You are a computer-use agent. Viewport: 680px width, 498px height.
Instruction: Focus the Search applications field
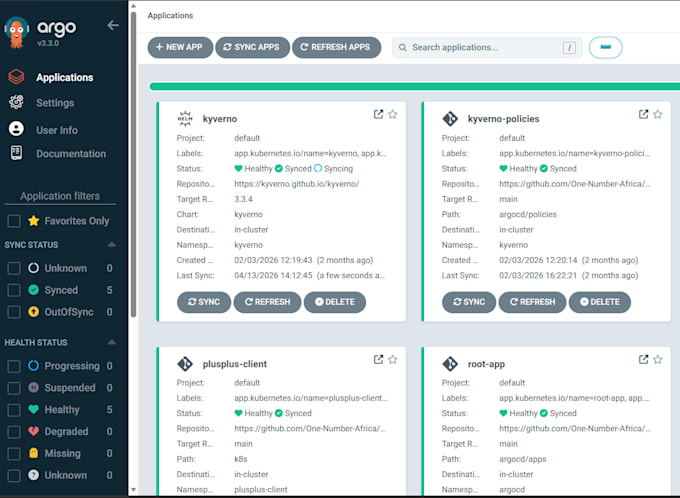(487, 47)
